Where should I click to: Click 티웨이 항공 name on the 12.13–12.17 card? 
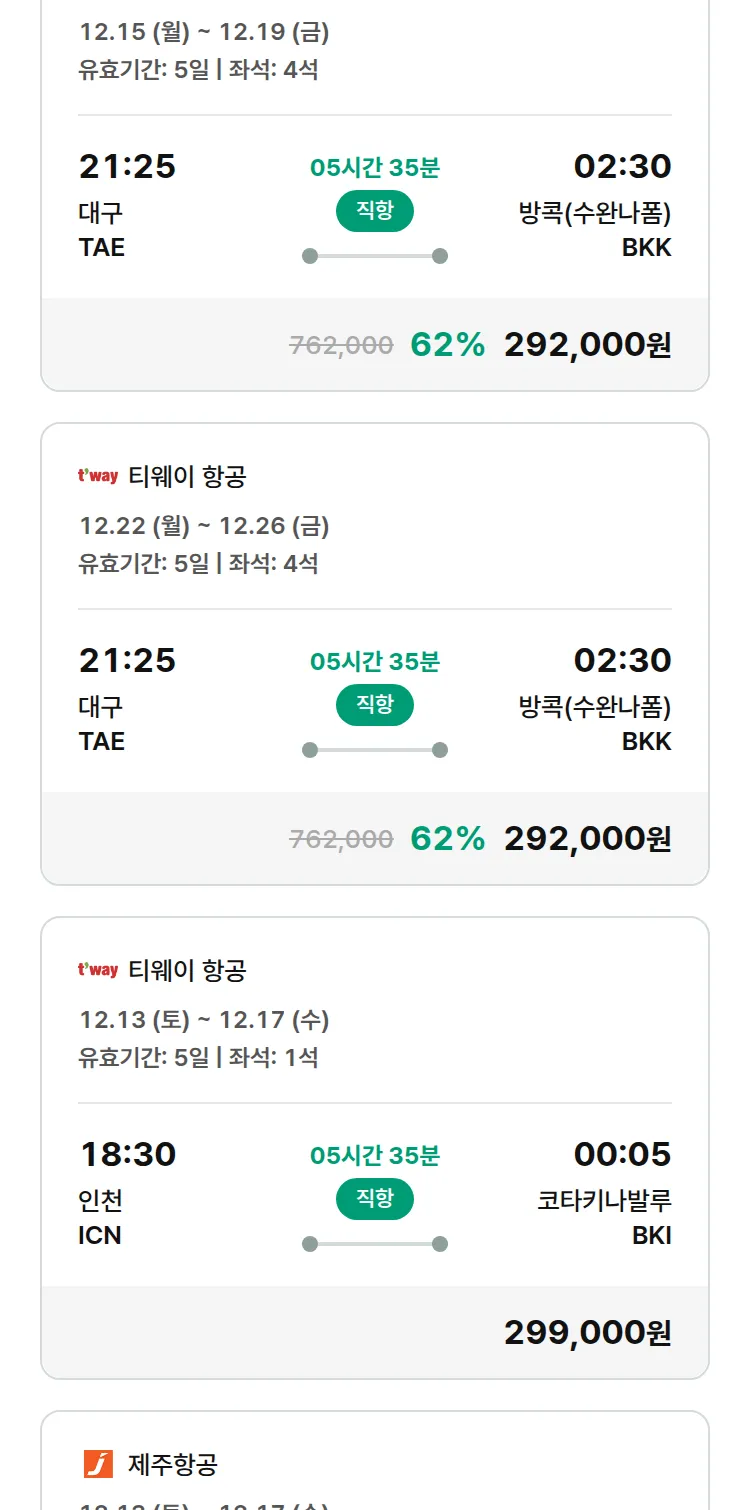coord(187,970)
